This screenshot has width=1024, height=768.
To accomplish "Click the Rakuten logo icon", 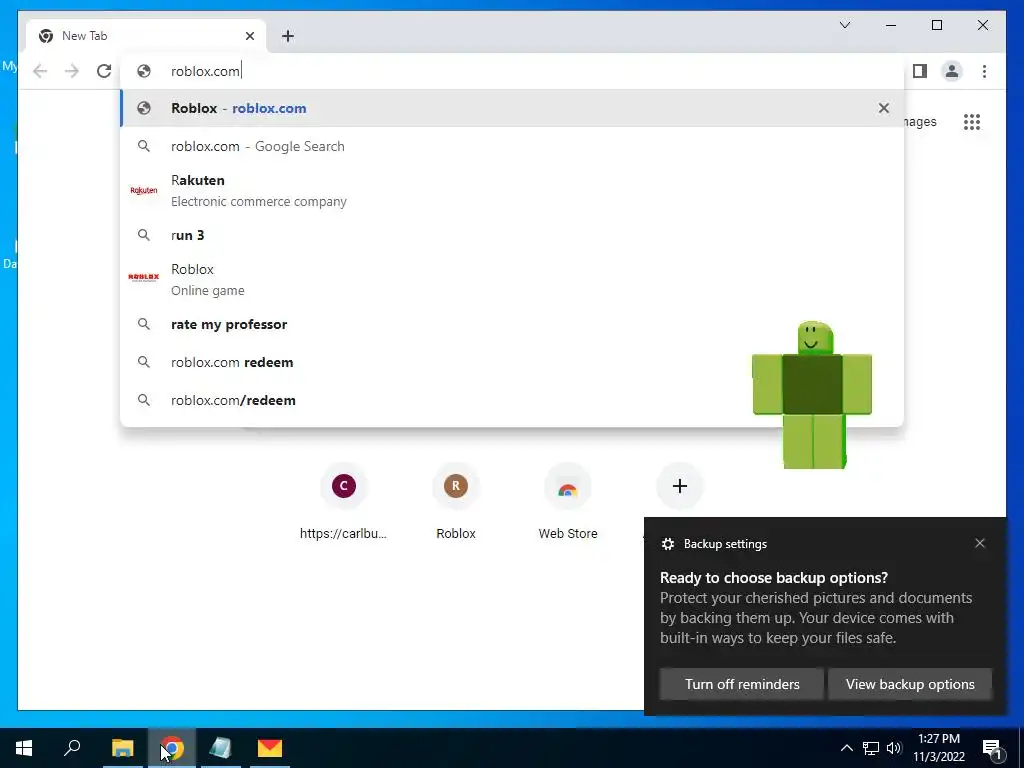I will [x=144, y=191].
